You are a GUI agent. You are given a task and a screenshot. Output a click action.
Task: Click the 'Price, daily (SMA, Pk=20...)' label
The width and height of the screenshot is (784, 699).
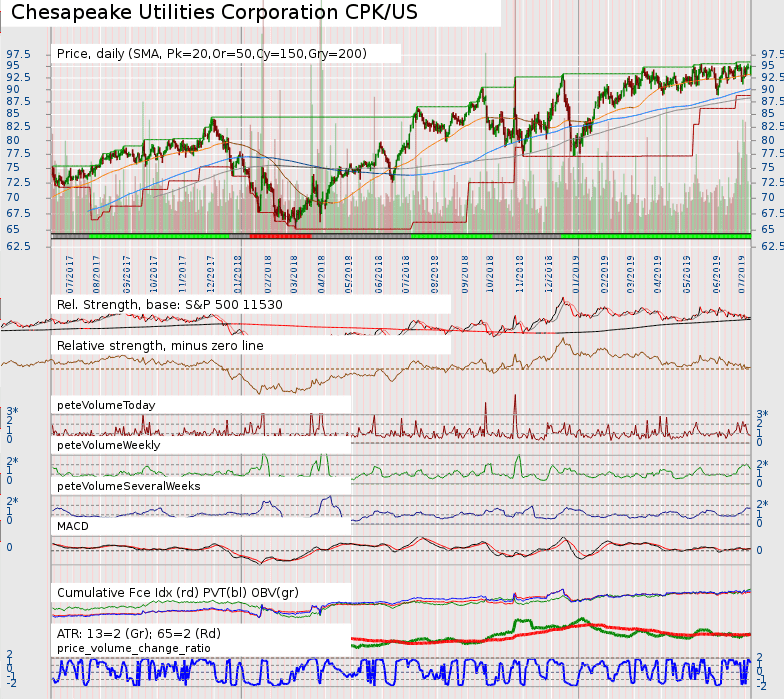coord(212,54)
